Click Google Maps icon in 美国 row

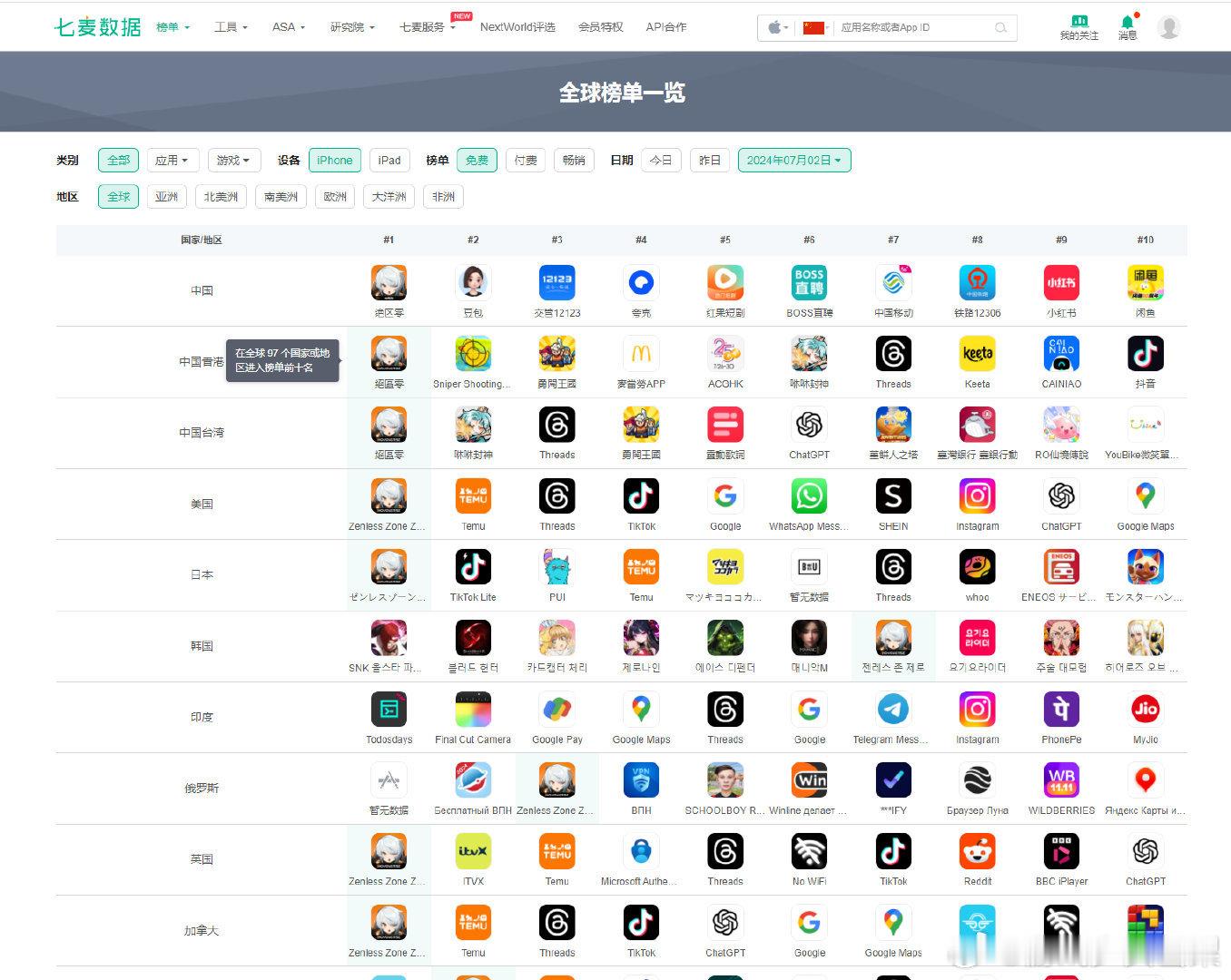coord(1146,496)
